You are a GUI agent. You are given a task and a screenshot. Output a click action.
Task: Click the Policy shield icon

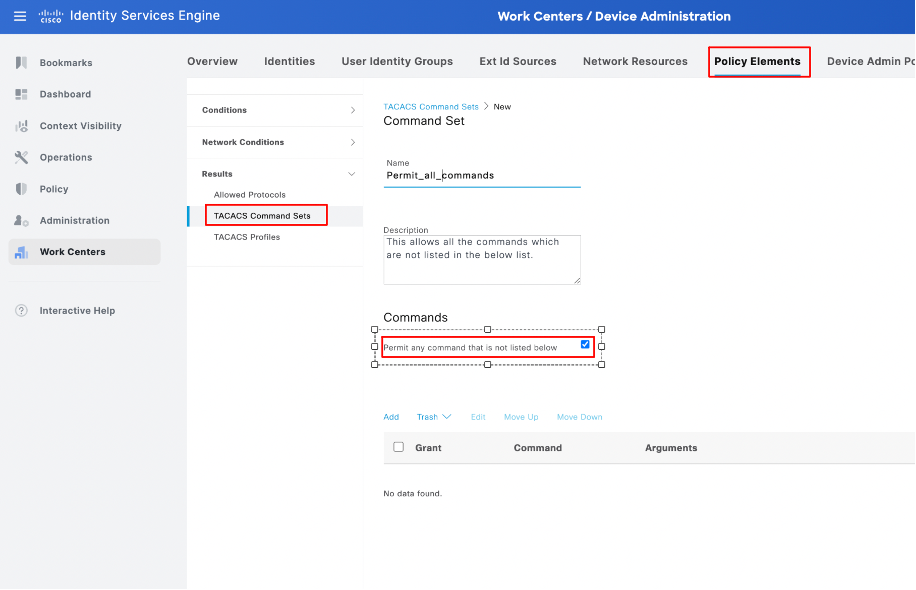pos(22,189)
